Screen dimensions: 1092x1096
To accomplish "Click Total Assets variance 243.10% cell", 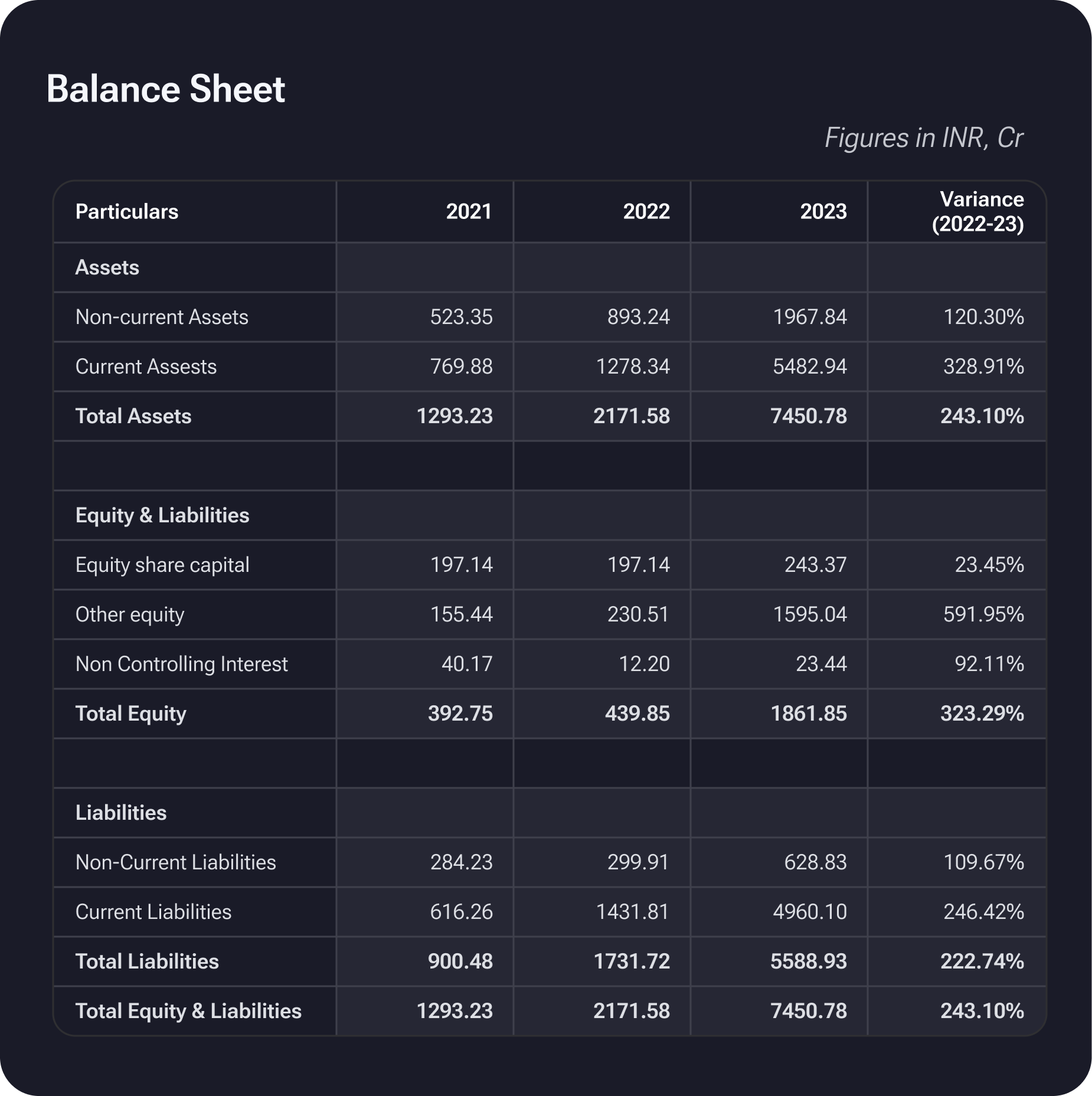I will (982, 416).
